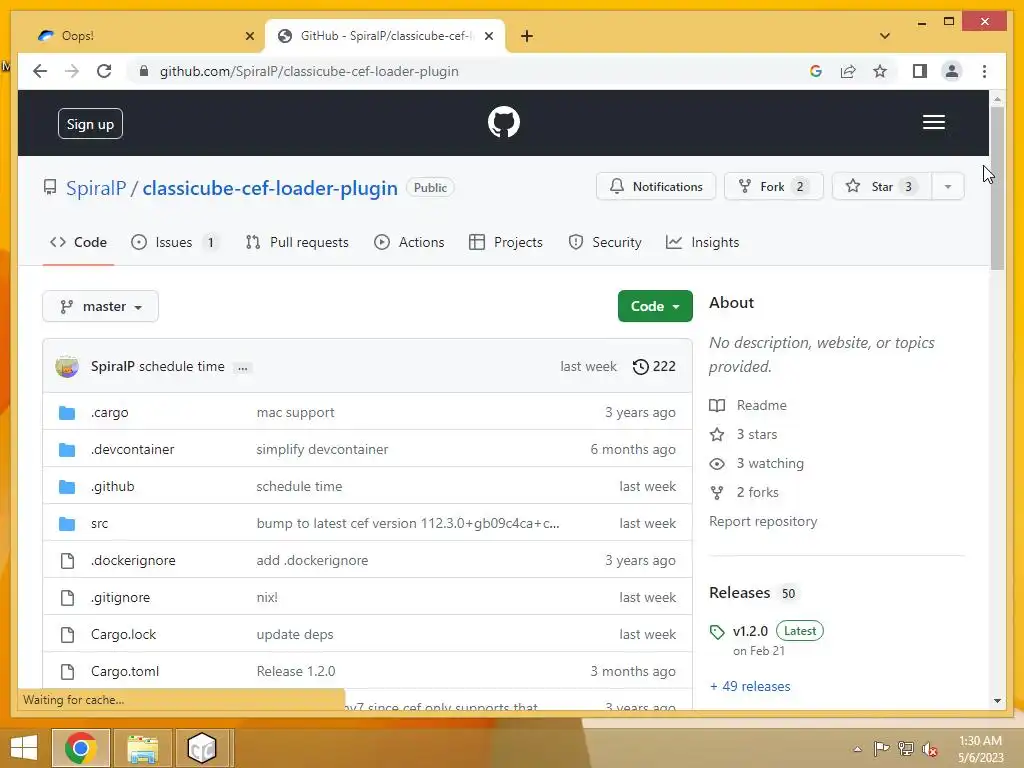This screenshot has height=768, width=1024.
Task: Open + 49 releases link
Action: [x=750, y=686]
